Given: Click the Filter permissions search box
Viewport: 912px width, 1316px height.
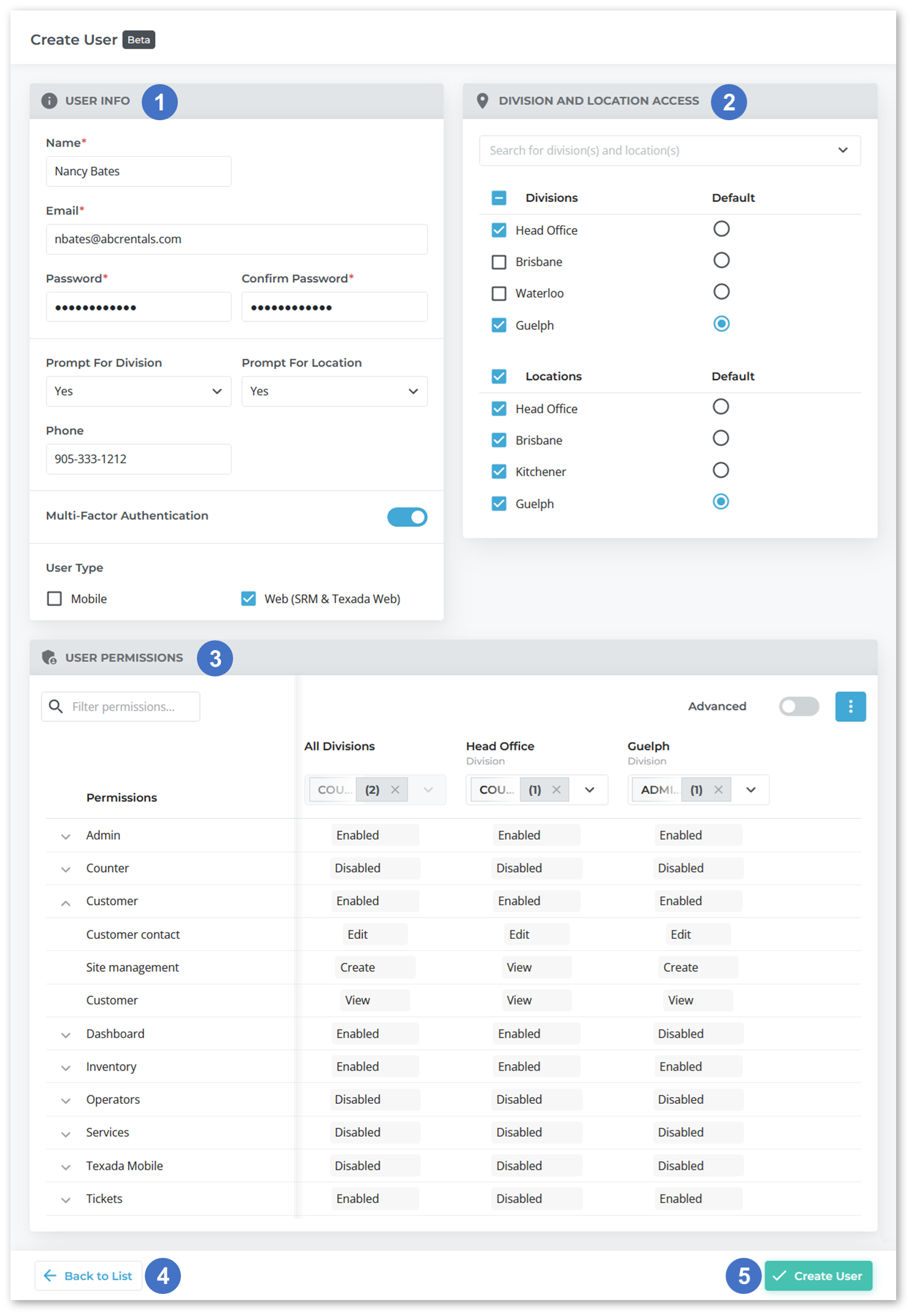Looking at the screenshot, I should click(121, 706).
